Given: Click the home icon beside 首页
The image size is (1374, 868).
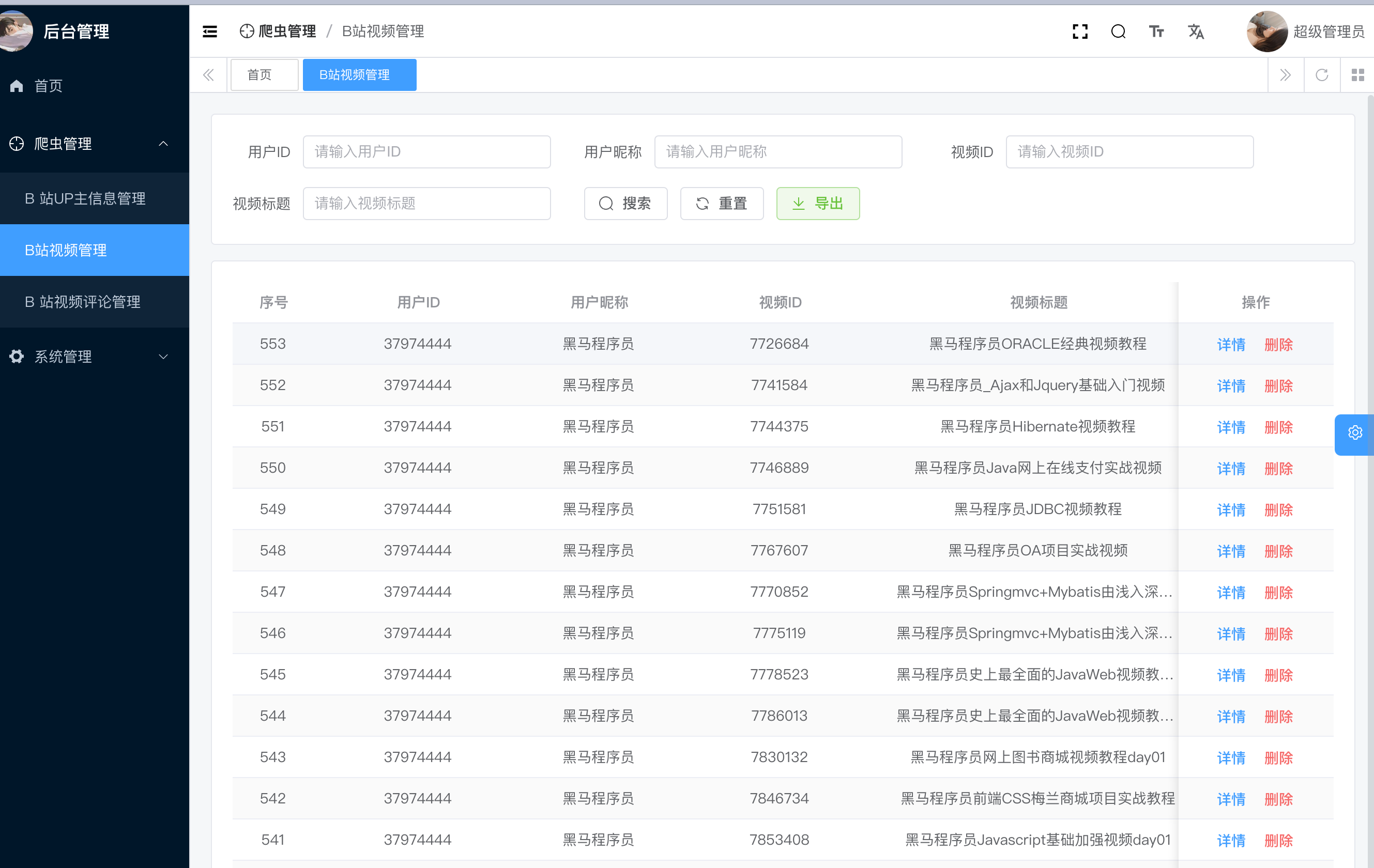Looking at the screenshot, I should 17,86.
